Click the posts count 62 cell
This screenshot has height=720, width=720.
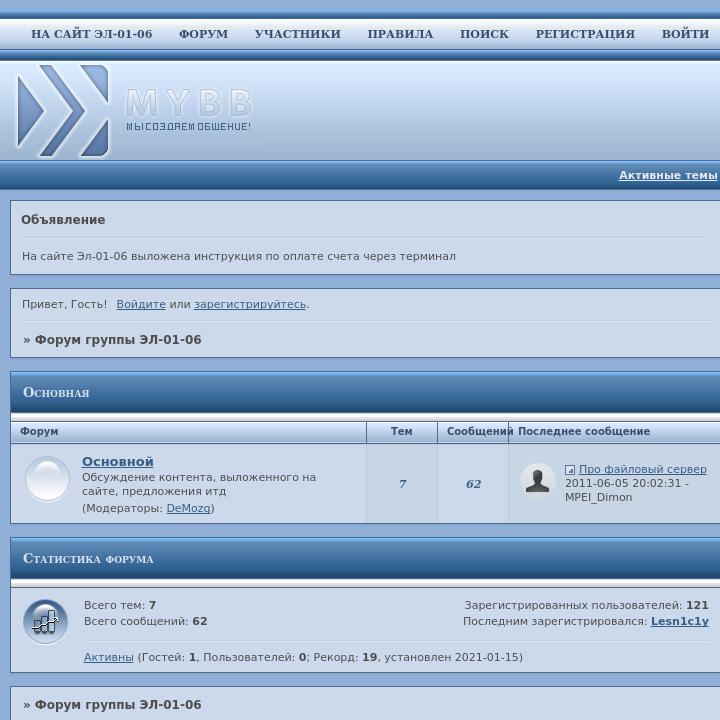tap(473, 484)
